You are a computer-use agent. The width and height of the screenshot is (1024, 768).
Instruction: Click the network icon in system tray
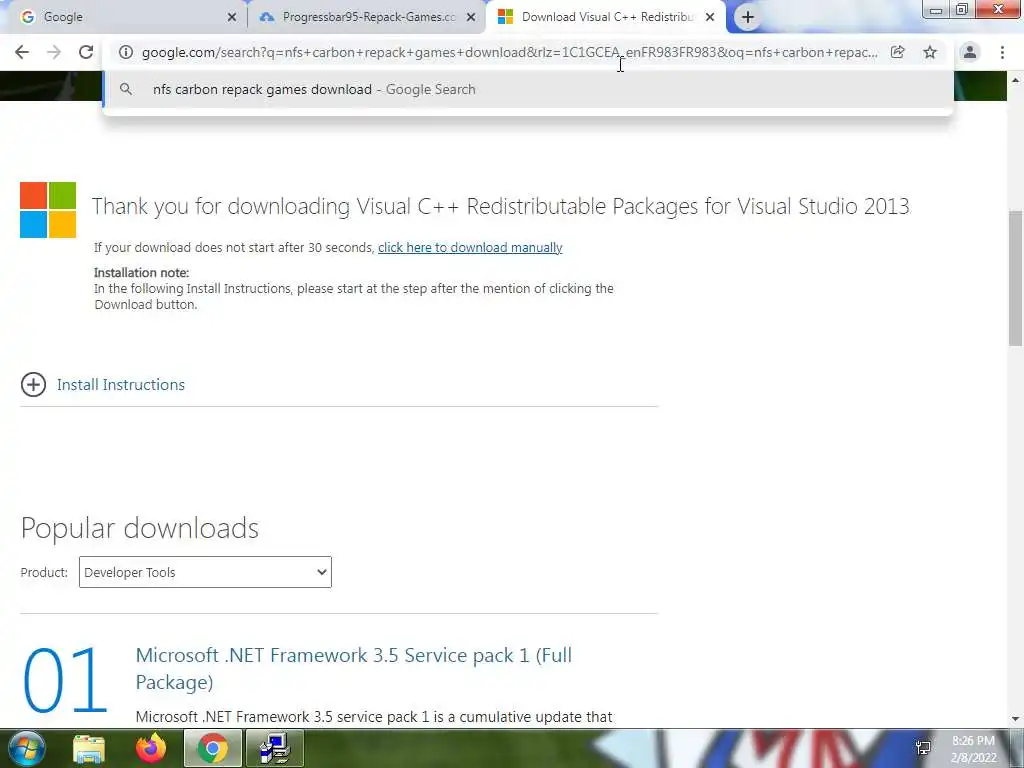923,749
